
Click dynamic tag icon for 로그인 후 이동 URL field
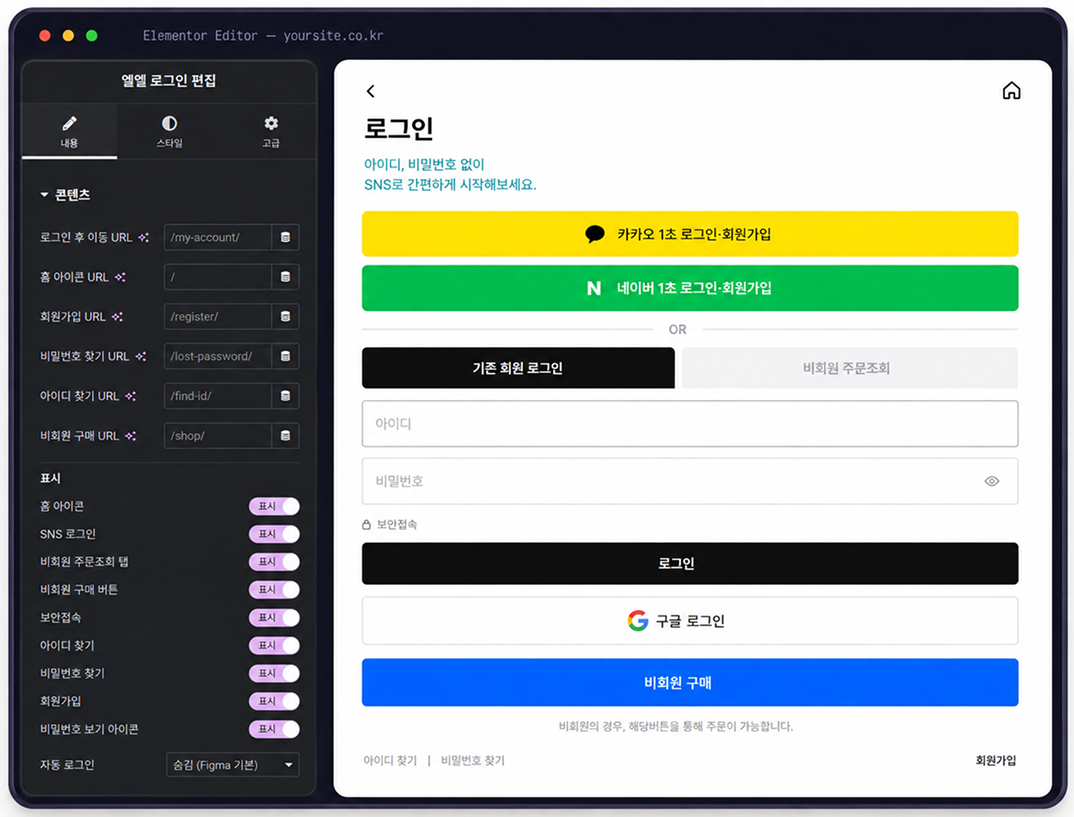point(286,238)
